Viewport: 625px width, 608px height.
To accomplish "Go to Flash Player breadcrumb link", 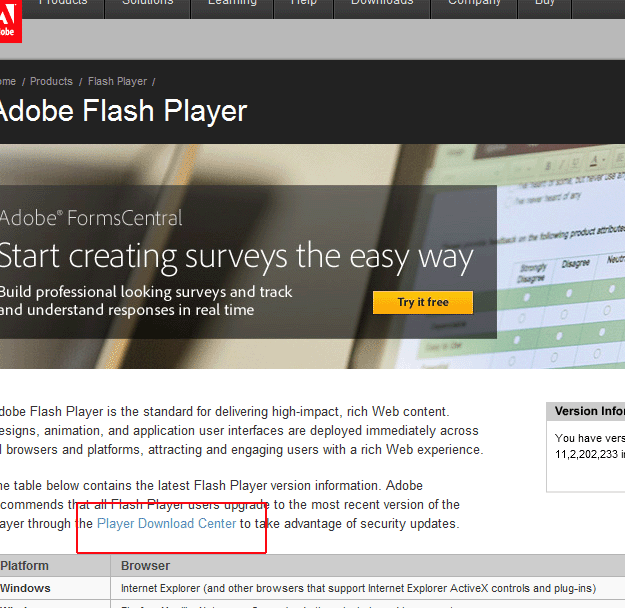I will [x=117, y=81].
